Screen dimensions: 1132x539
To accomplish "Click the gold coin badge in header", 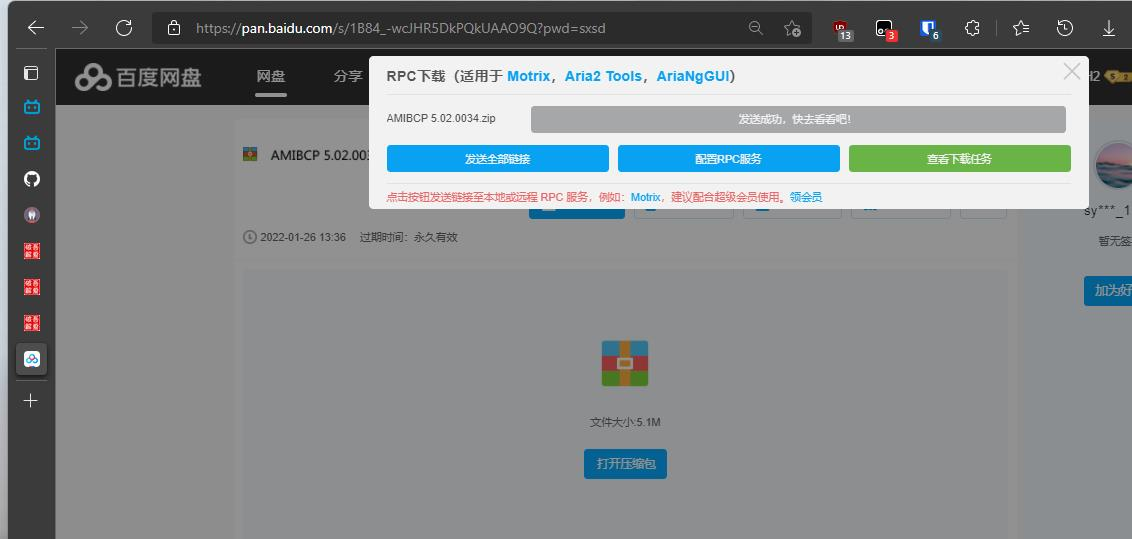I will pos(1118,76).
